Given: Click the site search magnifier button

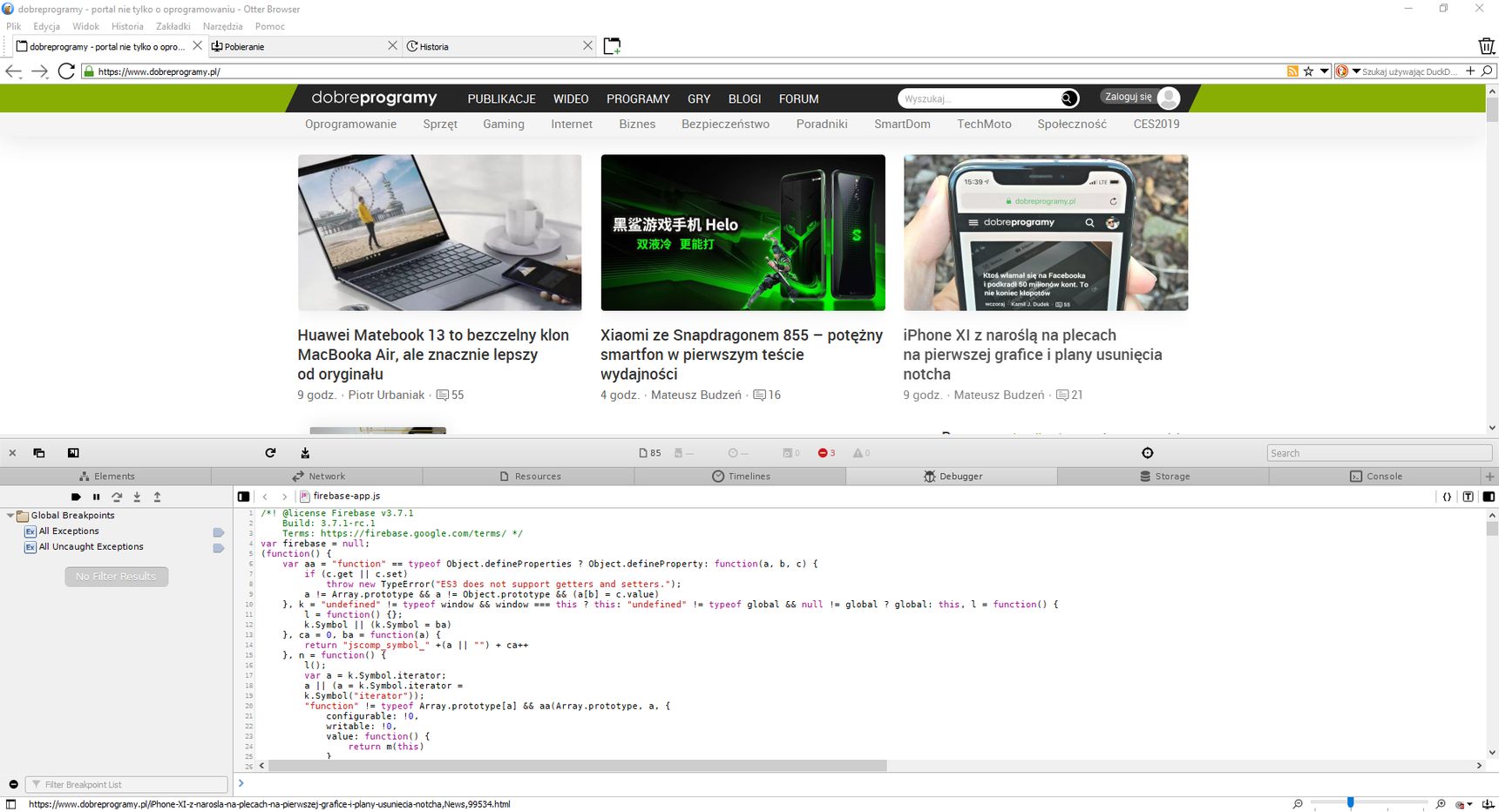Looking at the screenshot, I should tap(1068, 98).
